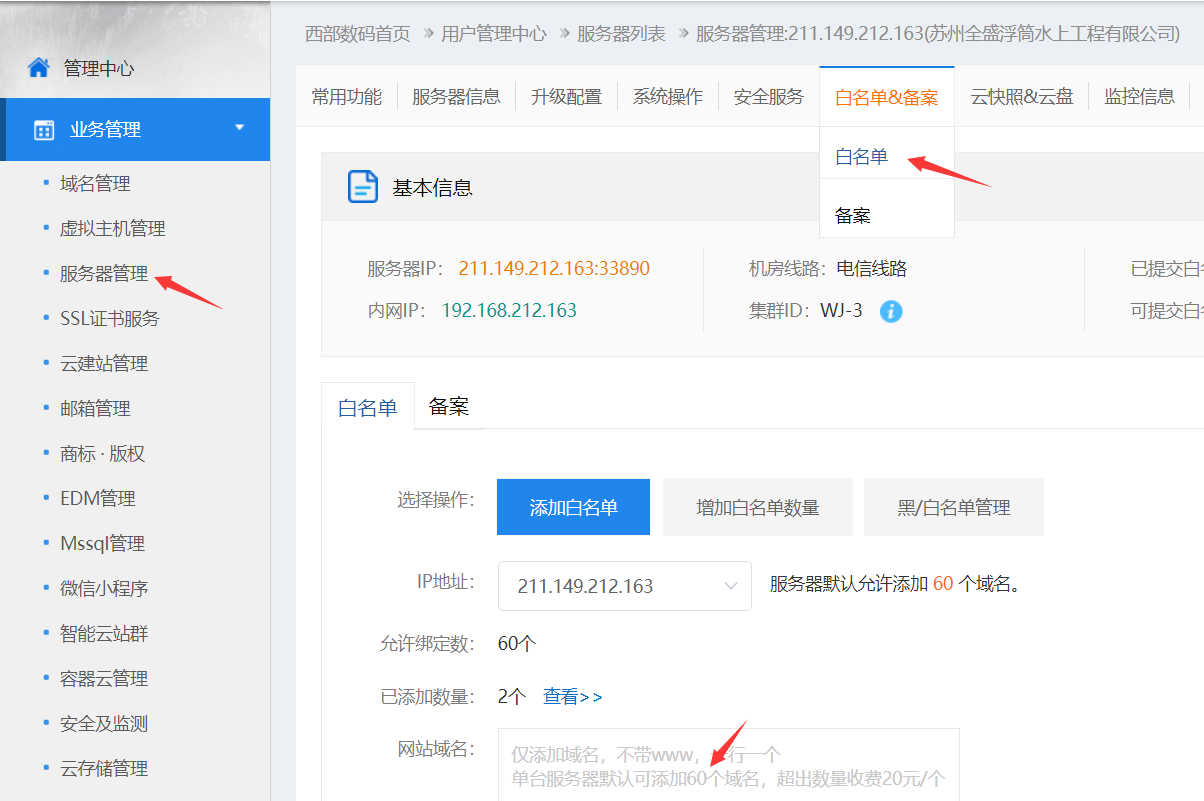Viewport: 1204px width, 801px height.
Task: Click the 业务管理 calendar grid icon
Action: (x=44, y=130)
